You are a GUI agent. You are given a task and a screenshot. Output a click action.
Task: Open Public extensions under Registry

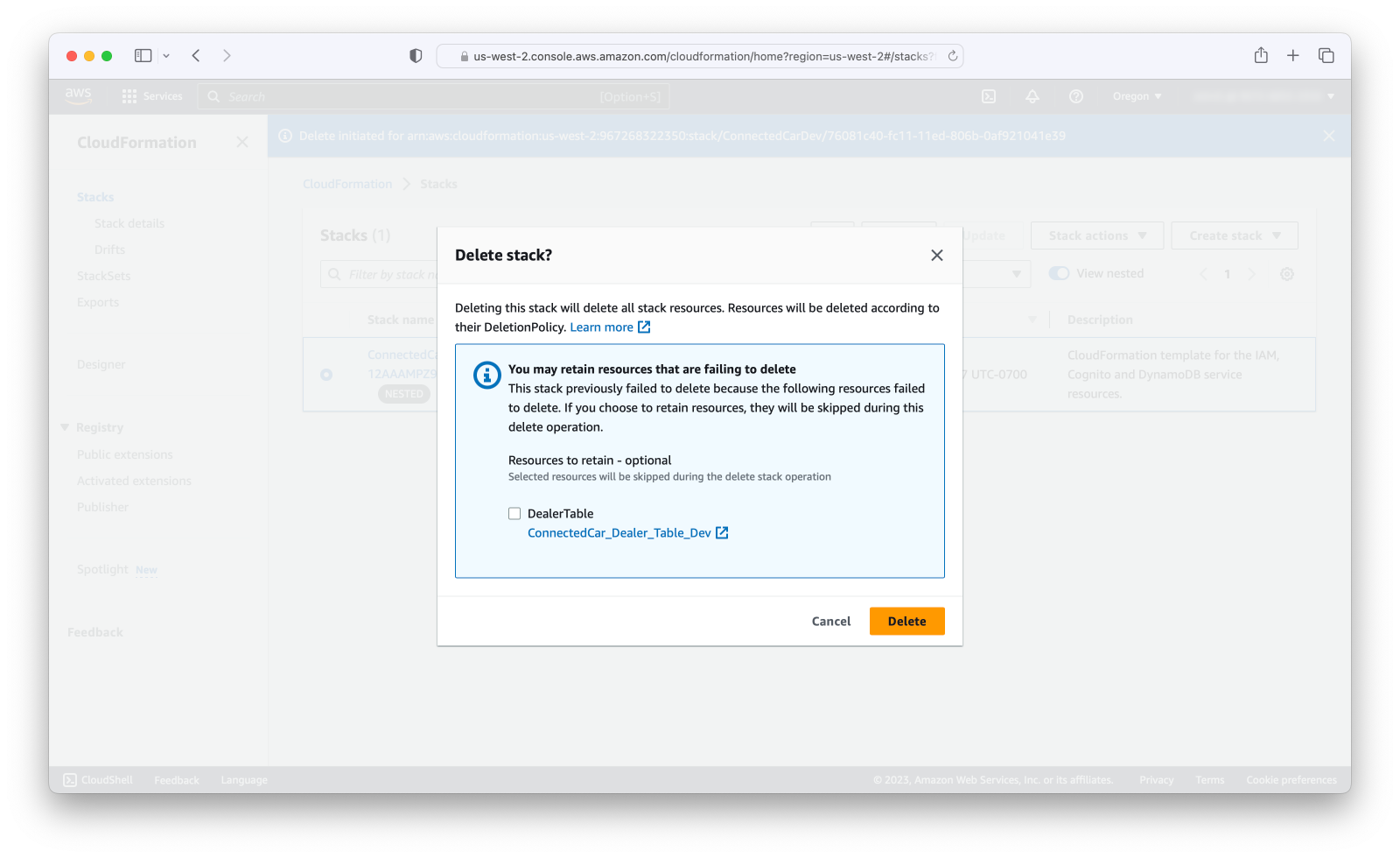pyautogui.click(x=125, y=454)
